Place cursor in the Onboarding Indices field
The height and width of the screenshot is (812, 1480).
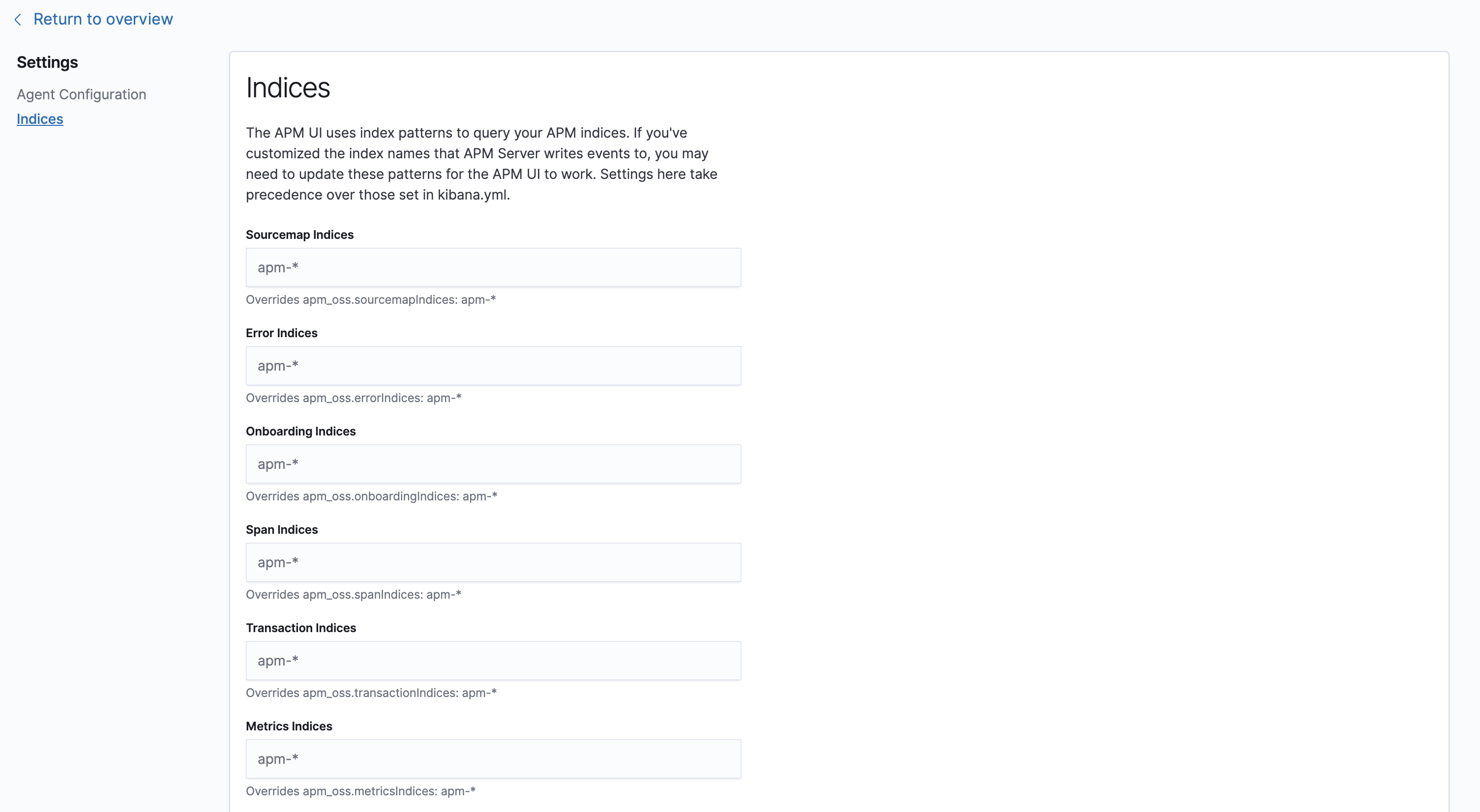493,464
